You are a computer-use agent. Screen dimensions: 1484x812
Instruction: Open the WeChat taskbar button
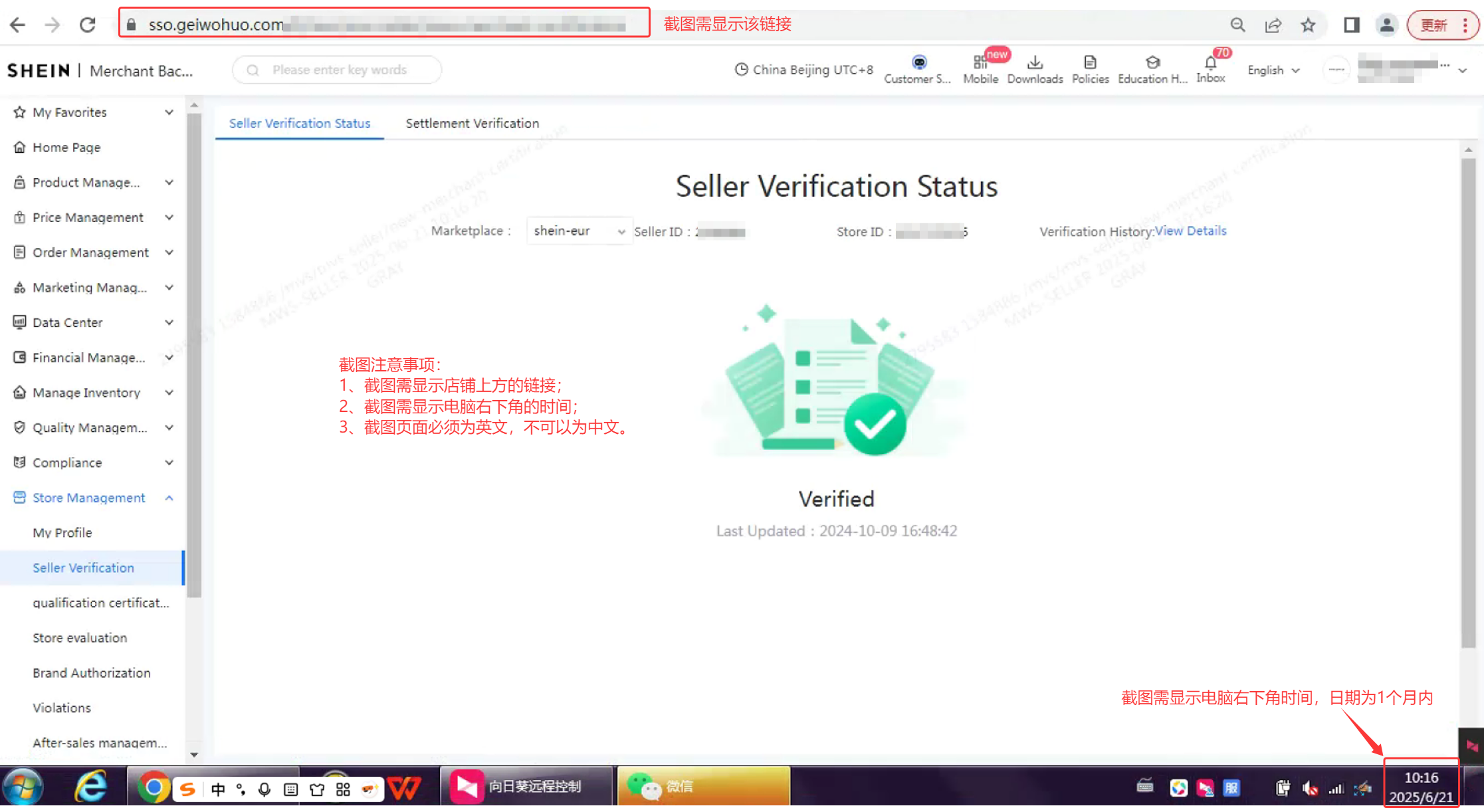pos(703,787)
